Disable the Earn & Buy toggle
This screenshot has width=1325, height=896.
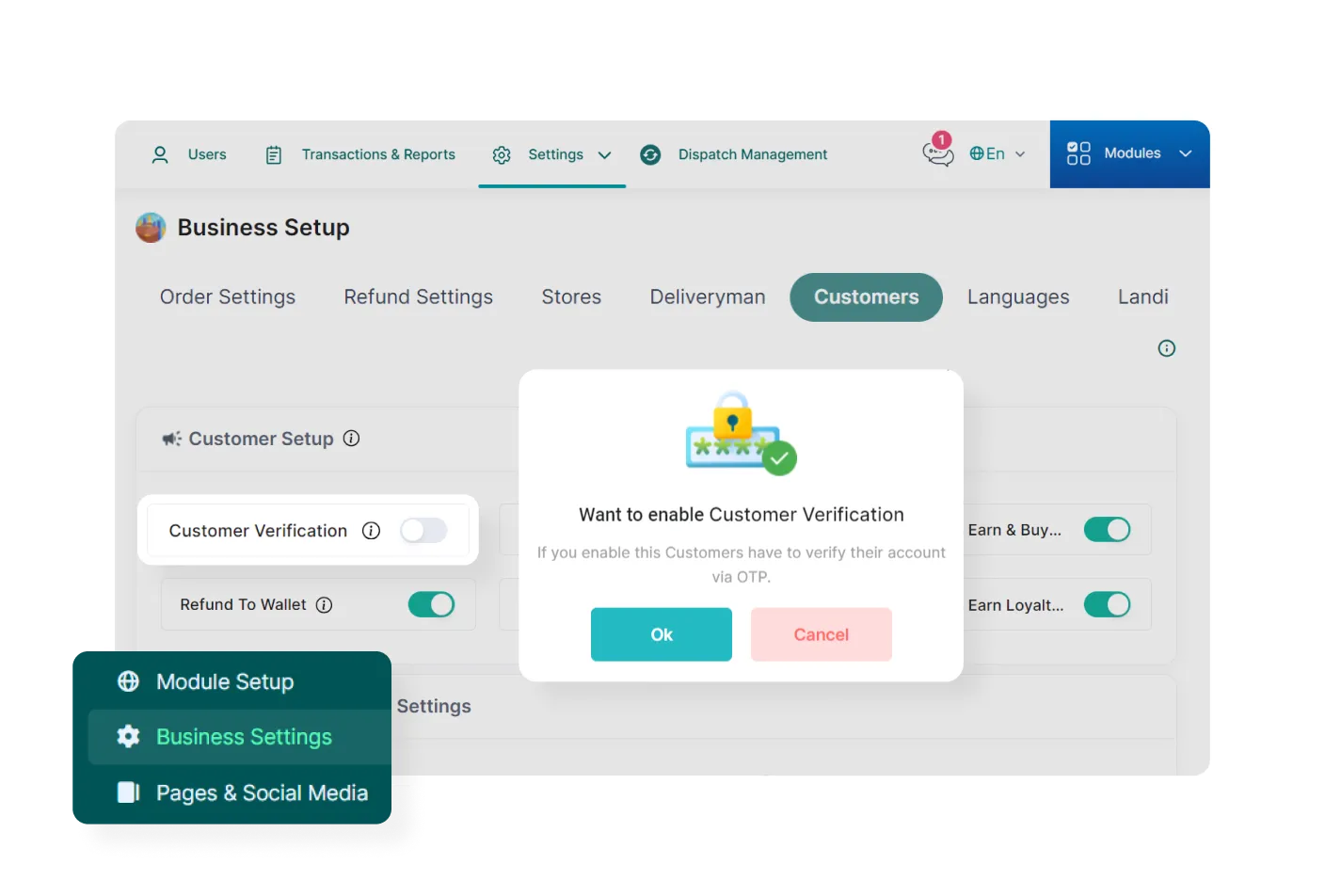pos(1107,530)
